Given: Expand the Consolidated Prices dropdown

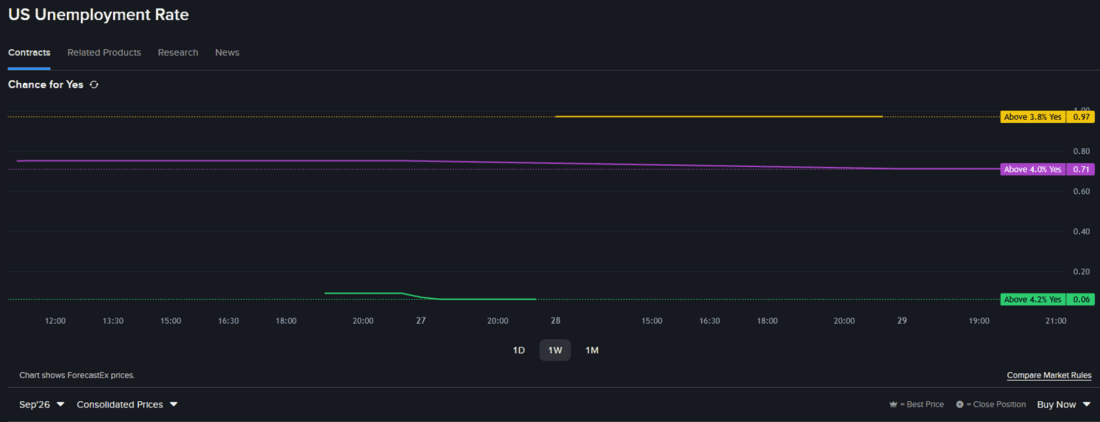Looking at the screenshot, I should pos(127,404).
